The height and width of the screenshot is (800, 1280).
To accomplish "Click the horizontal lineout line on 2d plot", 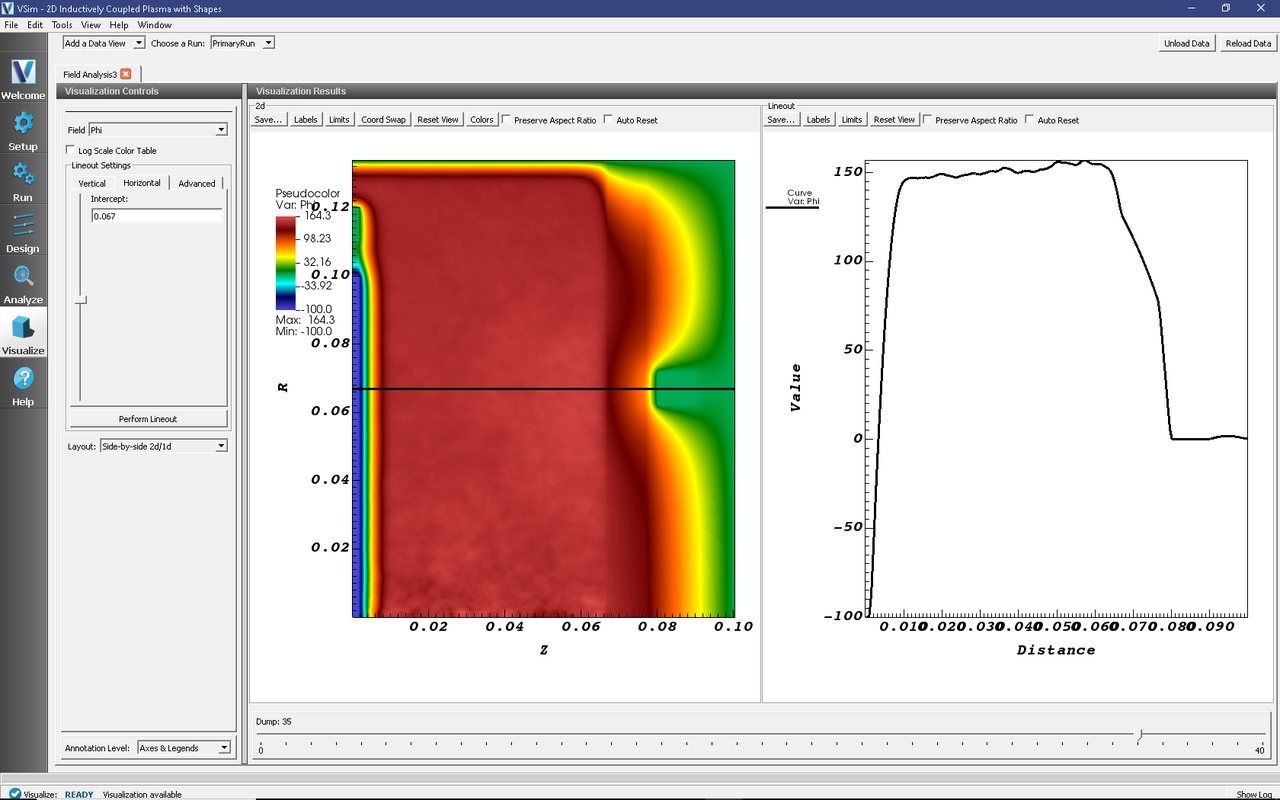I will pos(543,389).
